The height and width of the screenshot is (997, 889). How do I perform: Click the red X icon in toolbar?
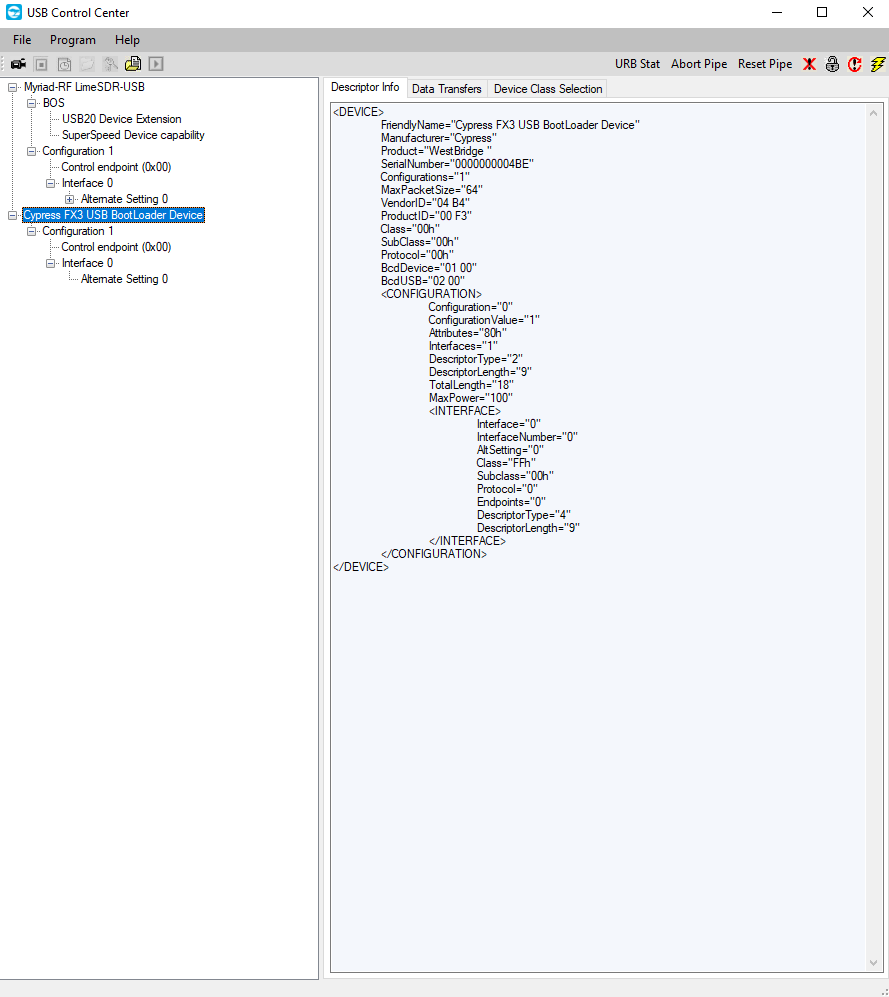[x=809, y=64]
